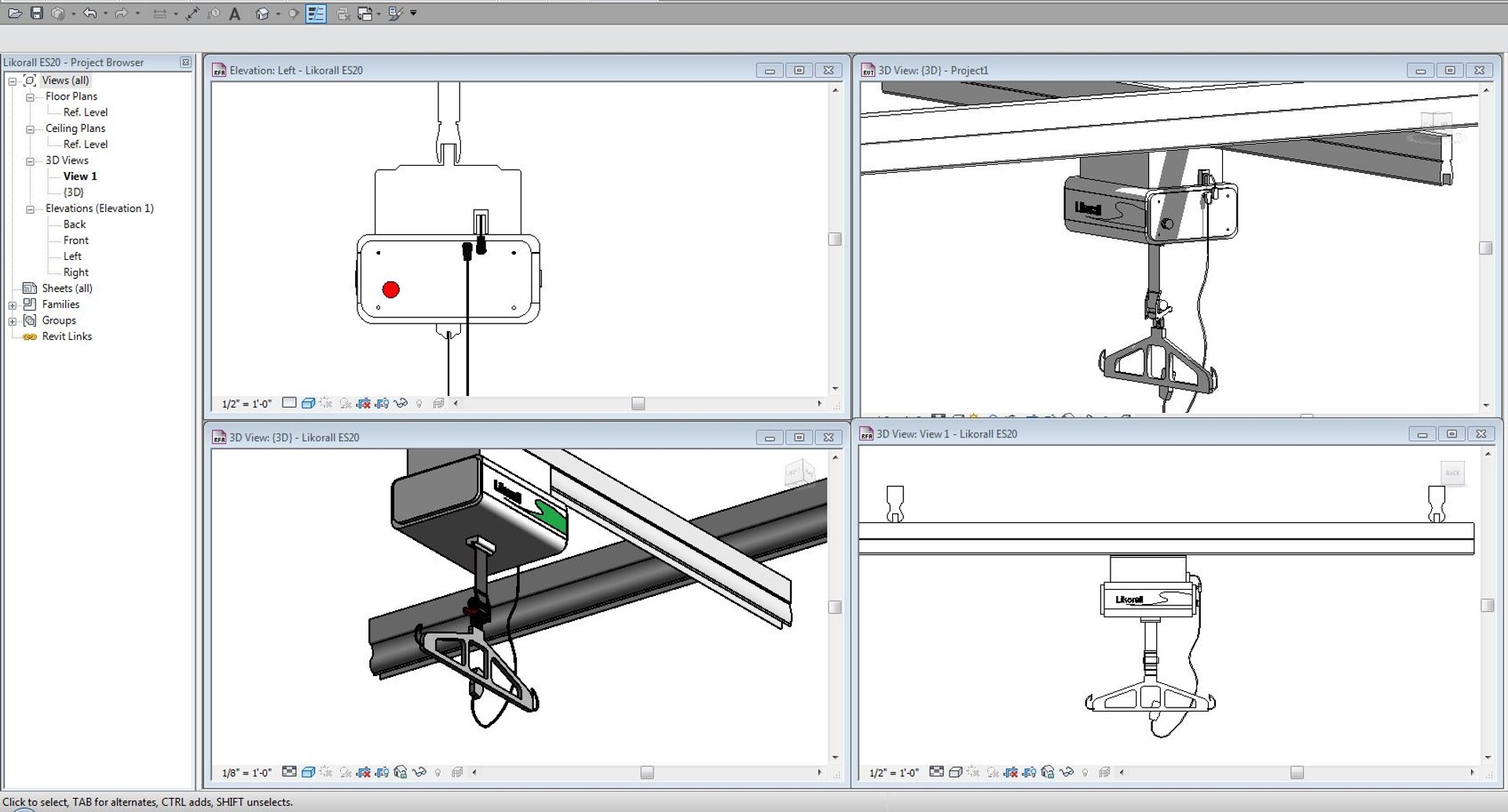Click the ViewCube in the {3D} Likorall ES20 view

(800, 474)
